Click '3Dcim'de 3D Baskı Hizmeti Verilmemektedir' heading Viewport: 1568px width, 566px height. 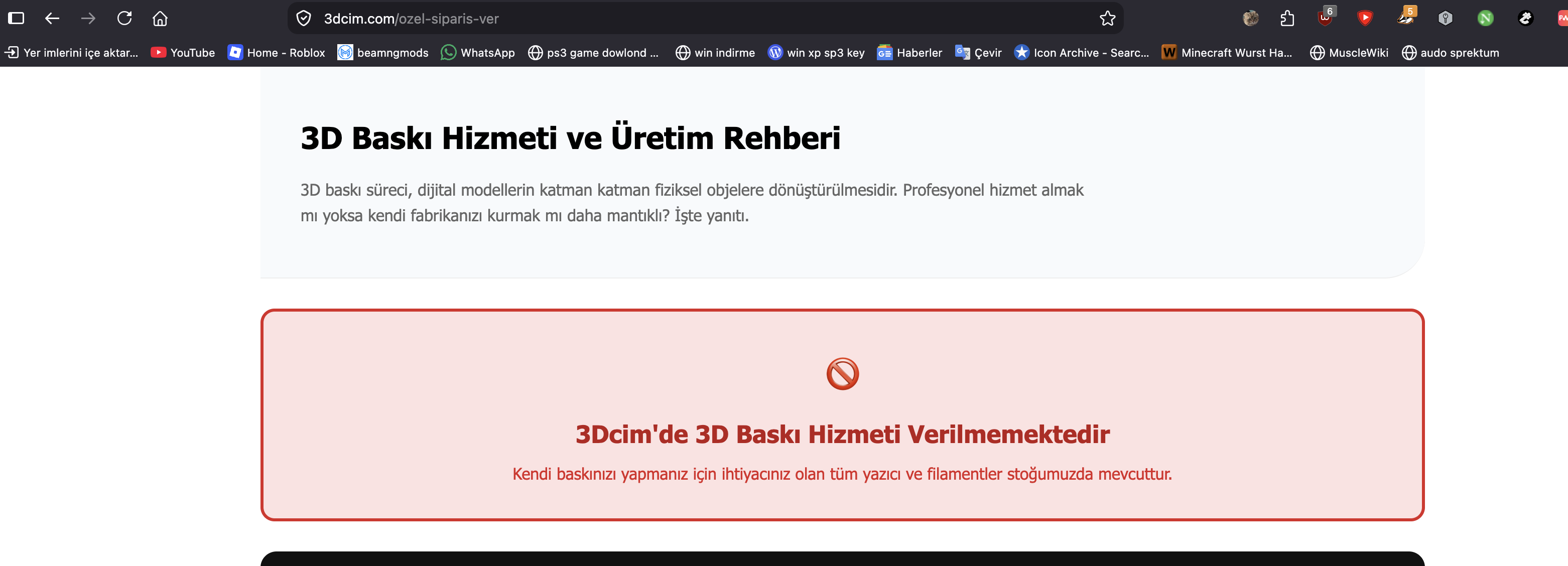[842, 435]
